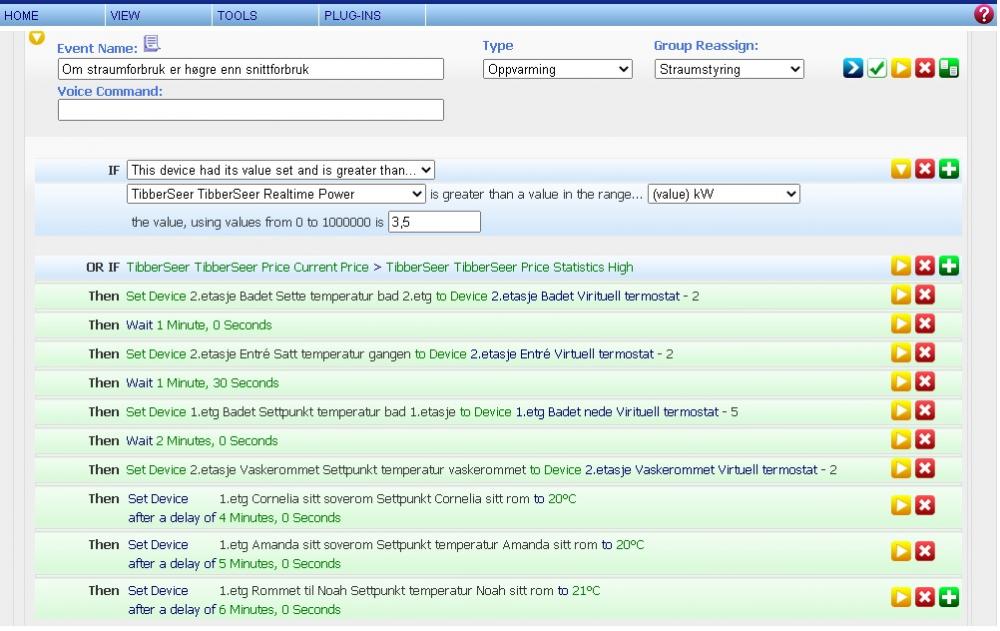Delete the Cornelia sitt soverom action
Viewport: 1000px width, 631px height.
pyautogui.click(x=925, y=505)
